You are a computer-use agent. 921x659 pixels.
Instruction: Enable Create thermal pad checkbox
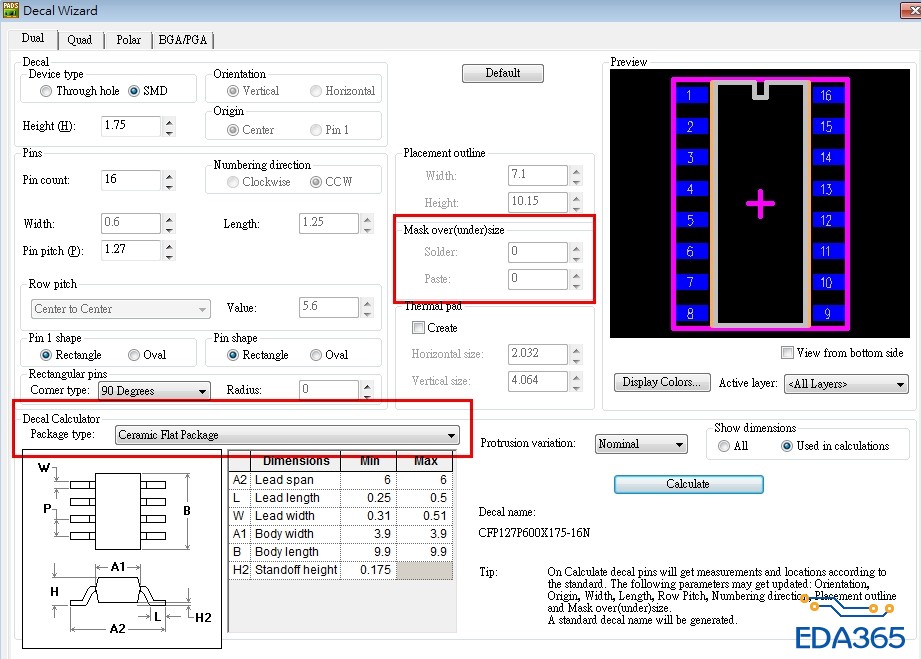click(x=418, y=328)
